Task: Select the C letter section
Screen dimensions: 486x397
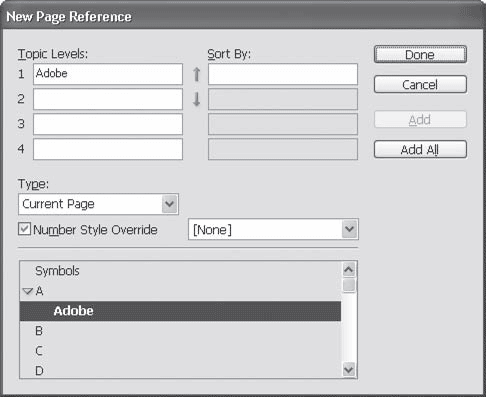Action: coord(39,351)
